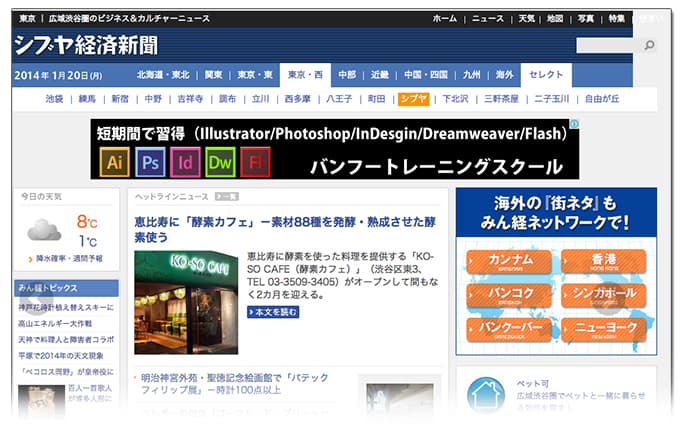Click the Illustrator Ai icon in banner
The image size is (690, 444).
(x=114, y=162)
